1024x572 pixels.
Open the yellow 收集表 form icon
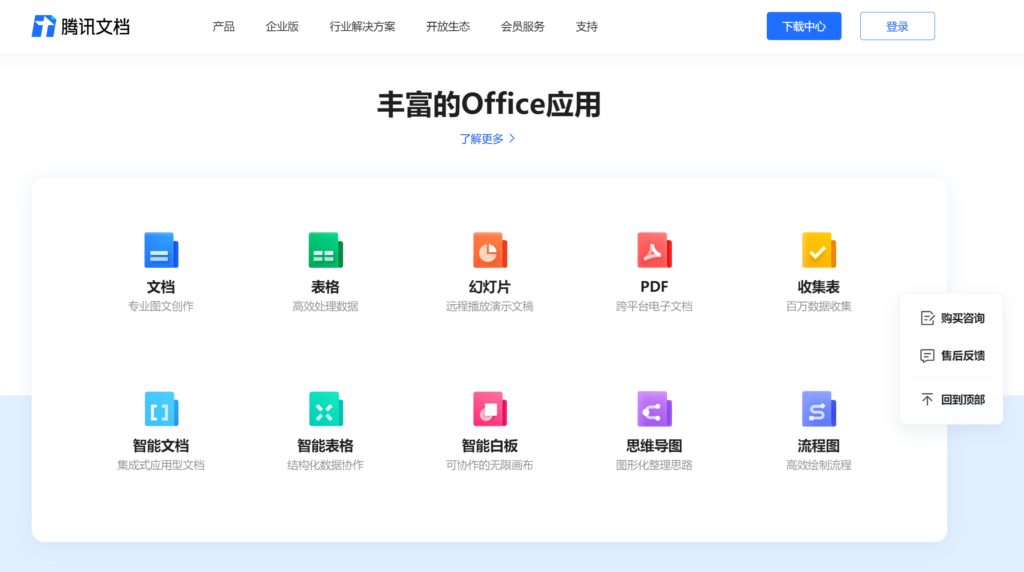click(818, 250)
